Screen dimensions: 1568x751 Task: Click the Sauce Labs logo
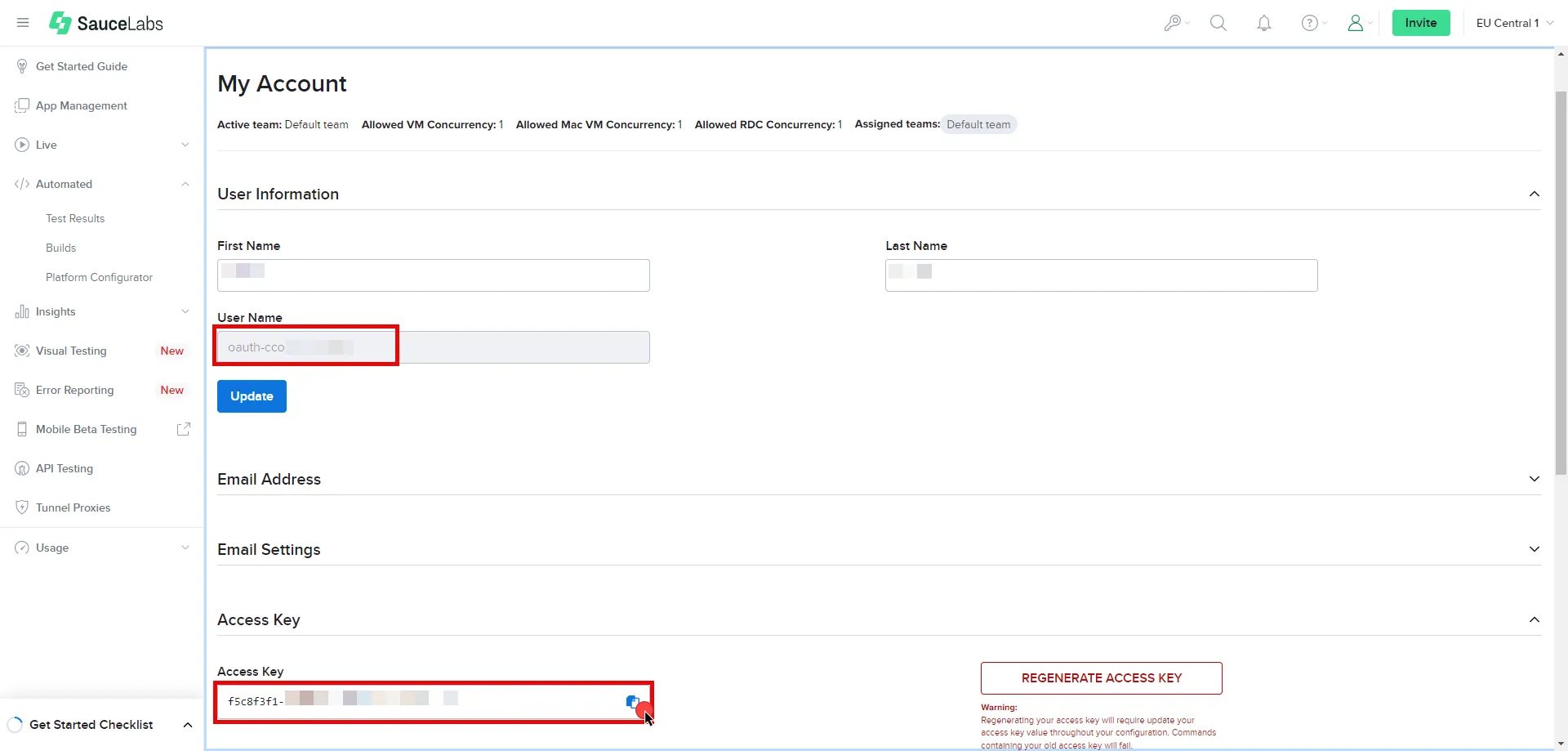click(105, 23)
